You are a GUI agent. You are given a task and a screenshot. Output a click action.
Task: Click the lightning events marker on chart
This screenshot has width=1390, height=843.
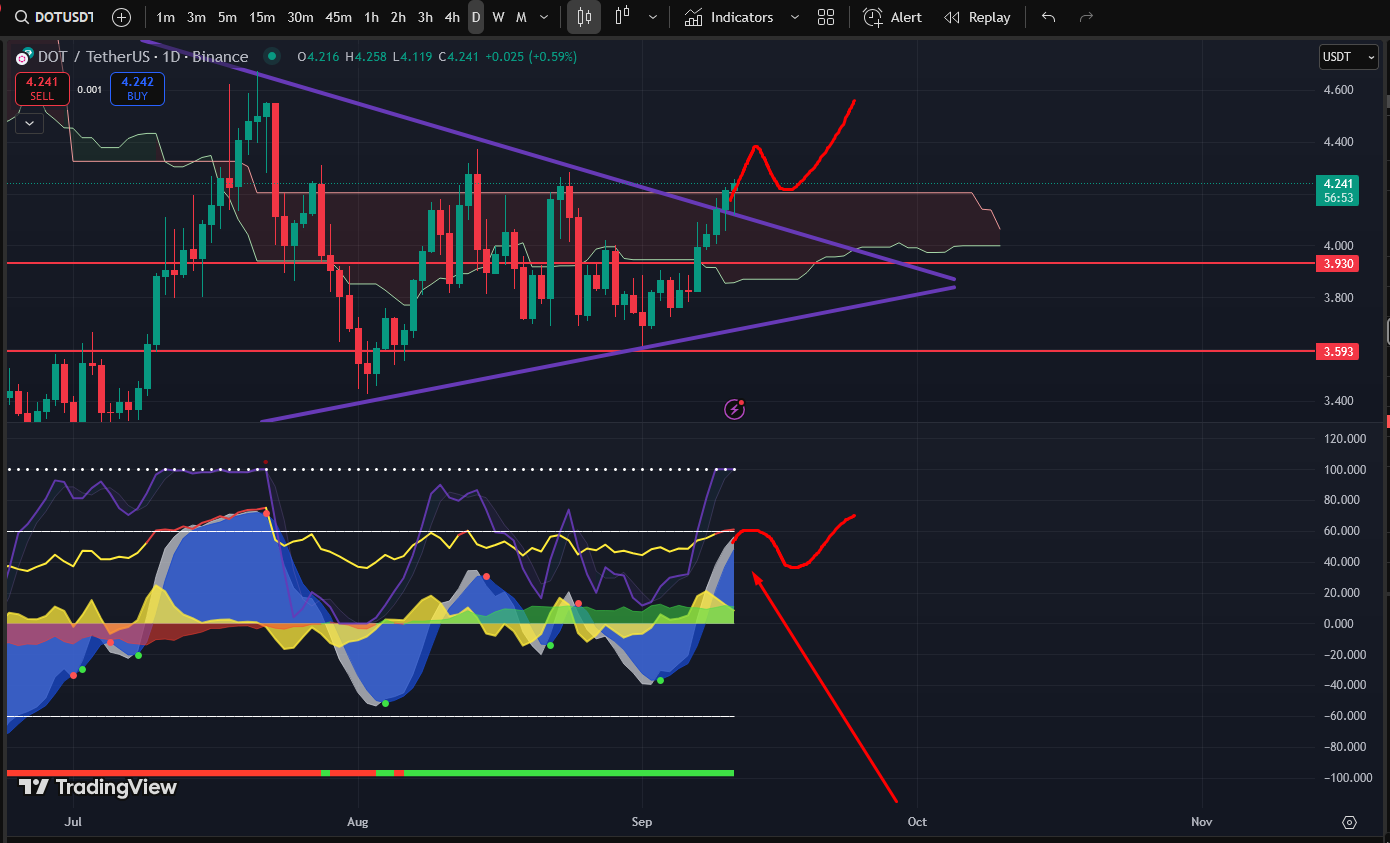pos(735,408)
